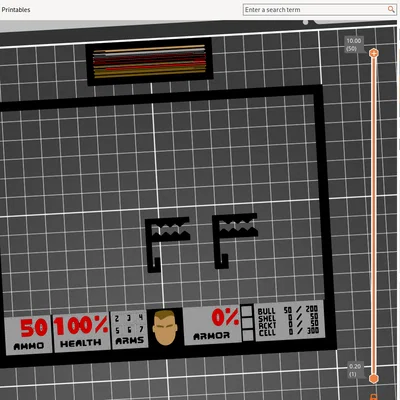Click the middle of the vertical layer slider track
The image size is (400, 400).
coord(374,216)
